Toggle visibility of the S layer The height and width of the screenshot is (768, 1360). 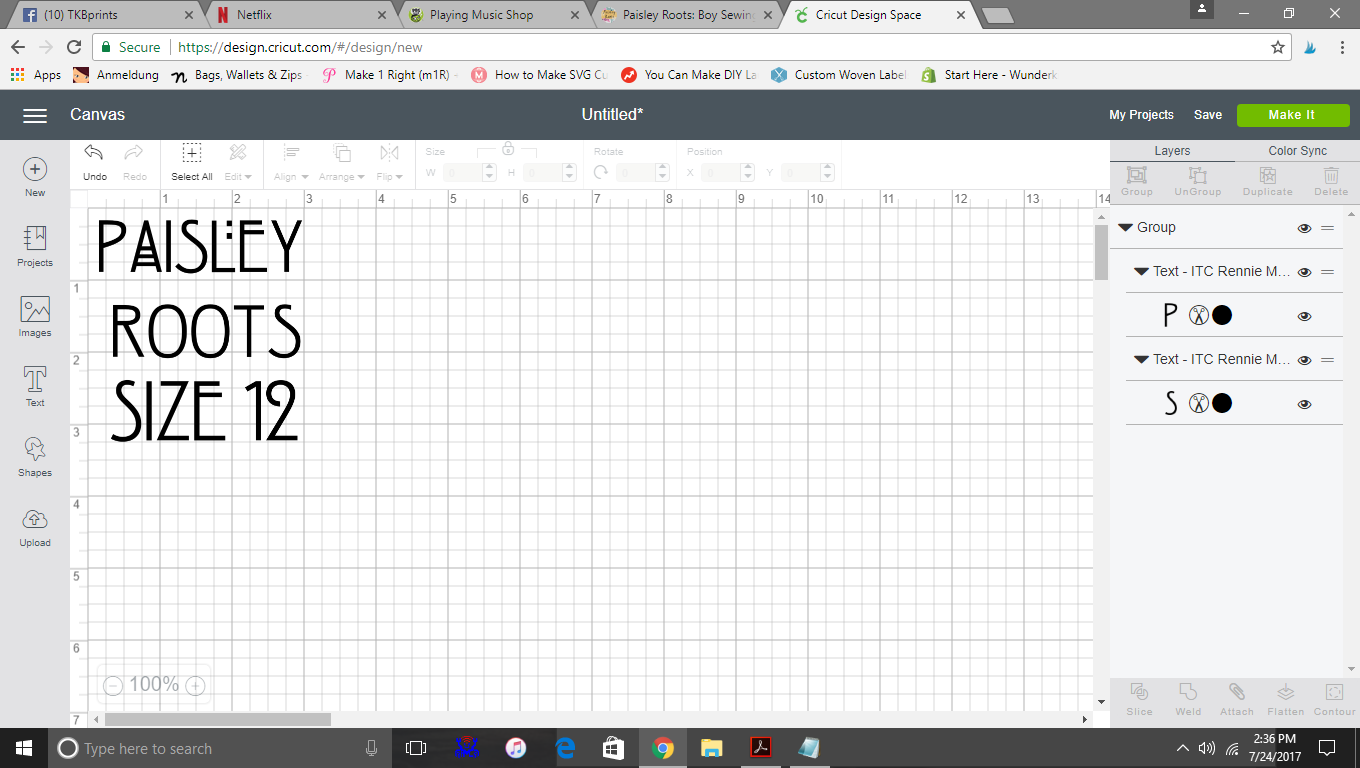[x=1304, y=404]
